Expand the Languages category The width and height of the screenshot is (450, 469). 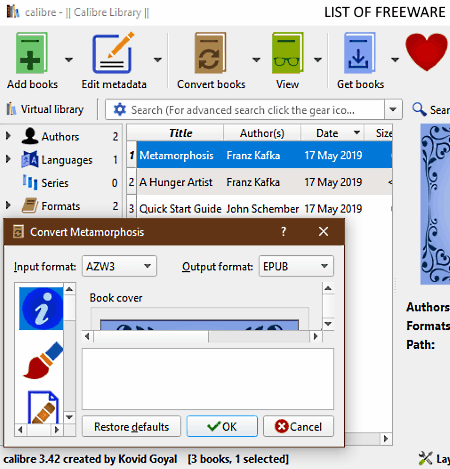[x=8, y=159]
